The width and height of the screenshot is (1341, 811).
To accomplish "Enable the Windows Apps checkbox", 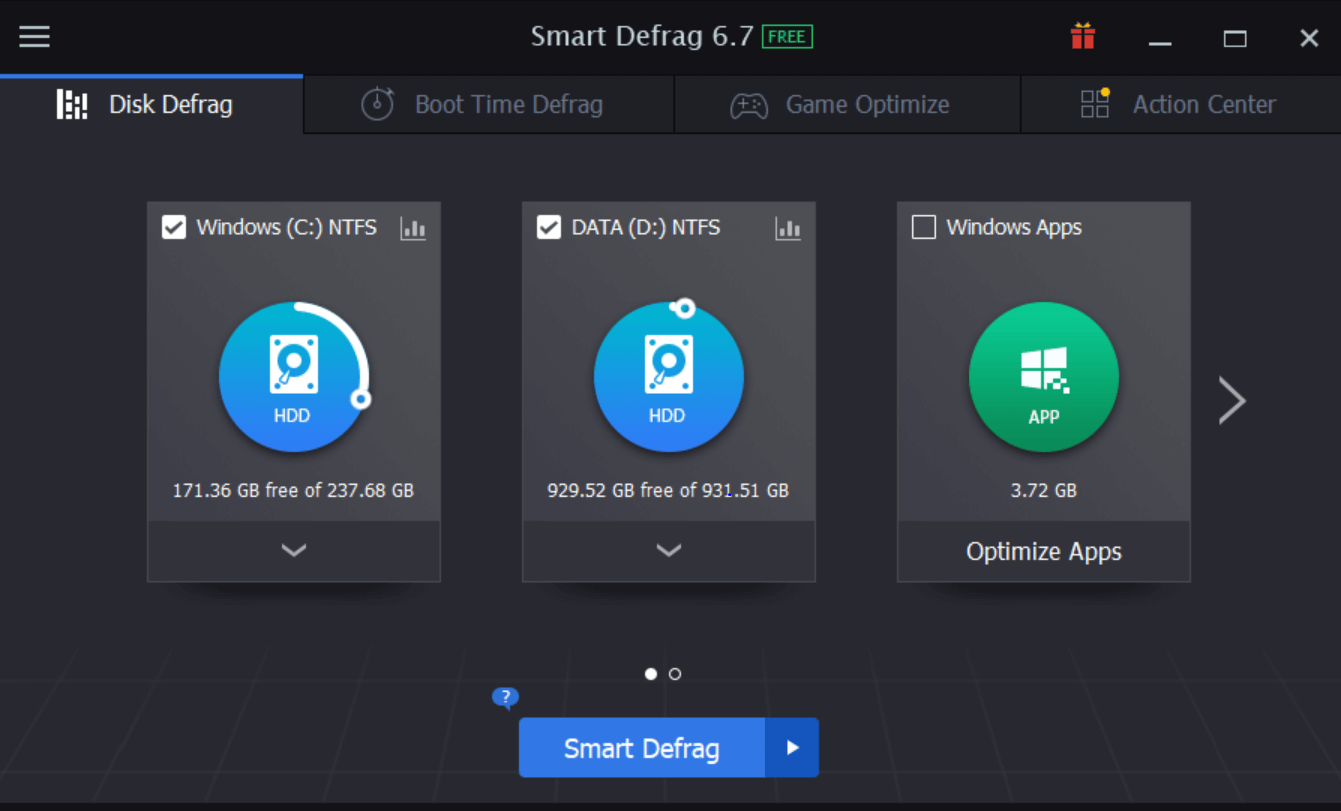I will (923, 227).
